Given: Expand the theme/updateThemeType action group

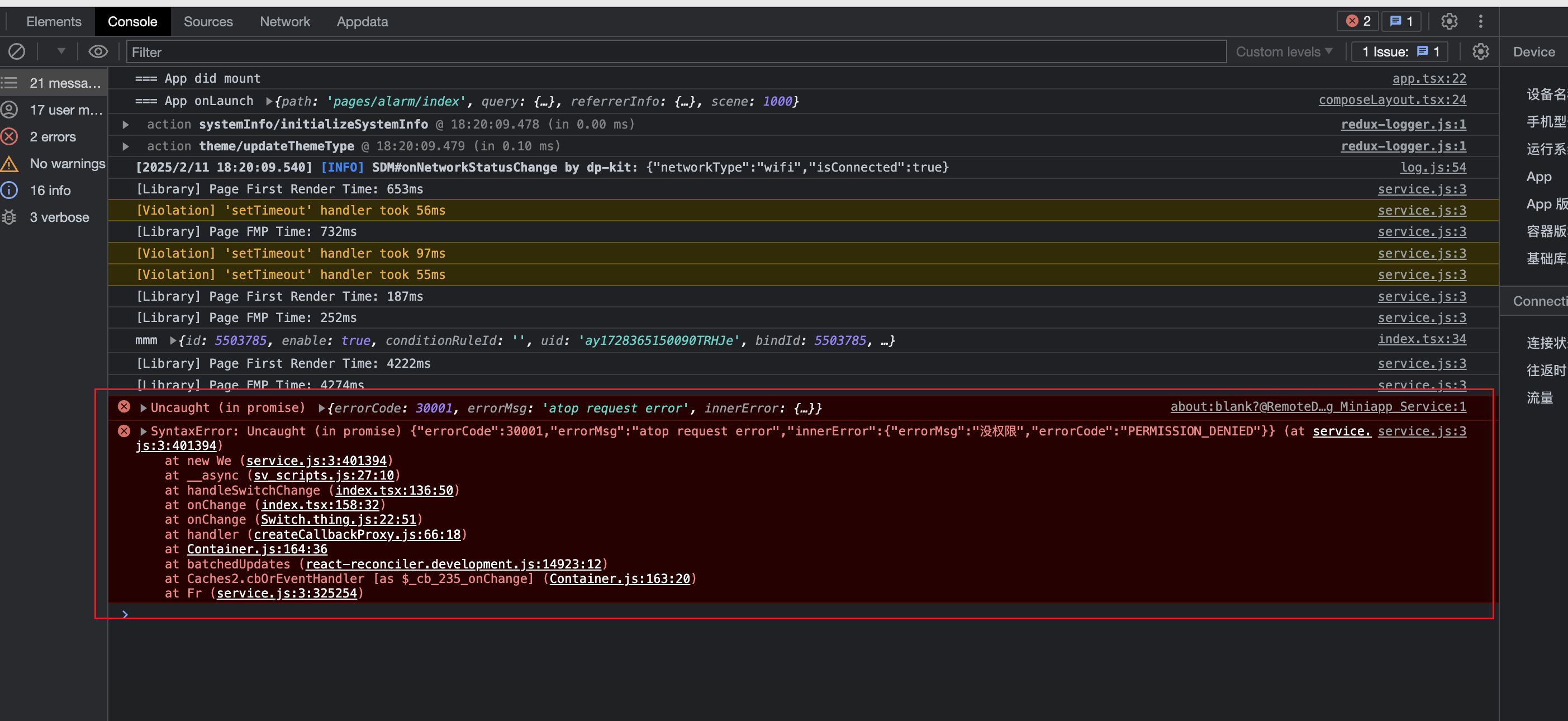Looking at the screenshot, I should click(125, 146).
